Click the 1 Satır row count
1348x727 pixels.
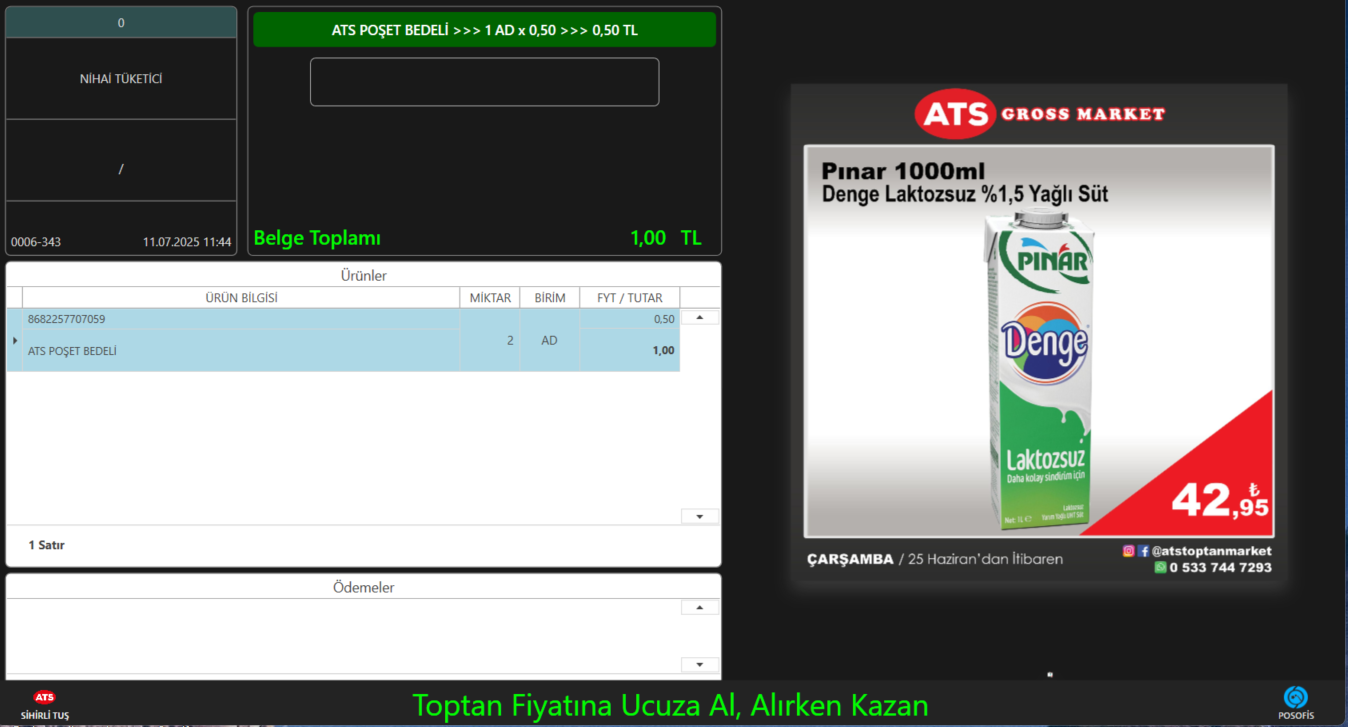(46, 545)
